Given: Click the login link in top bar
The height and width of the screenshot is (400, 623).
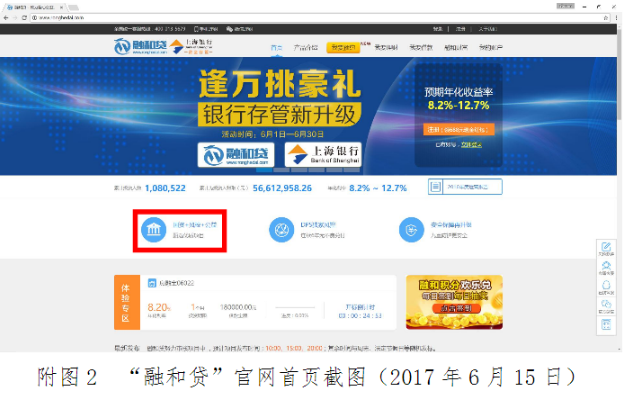Looking at the screenshot, I should (x=437, y=29).
